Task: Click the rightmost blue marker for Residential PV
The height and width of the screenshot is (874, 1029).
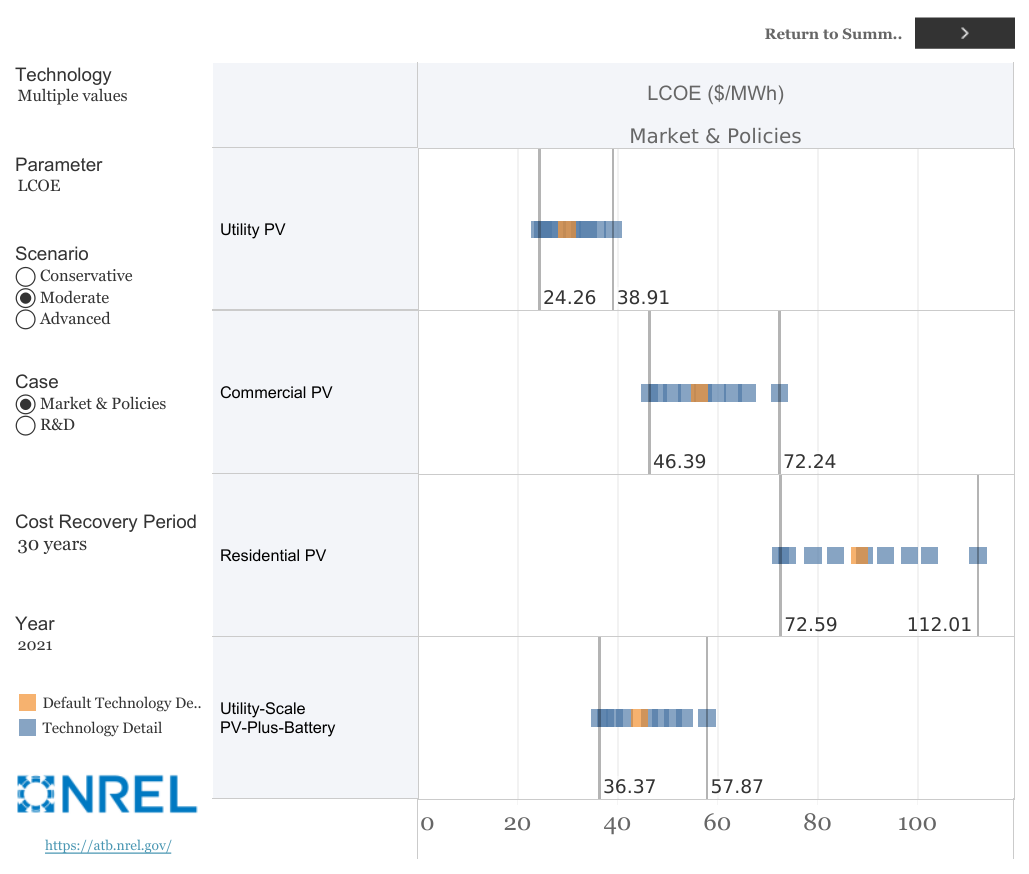Action: point(978,555)
